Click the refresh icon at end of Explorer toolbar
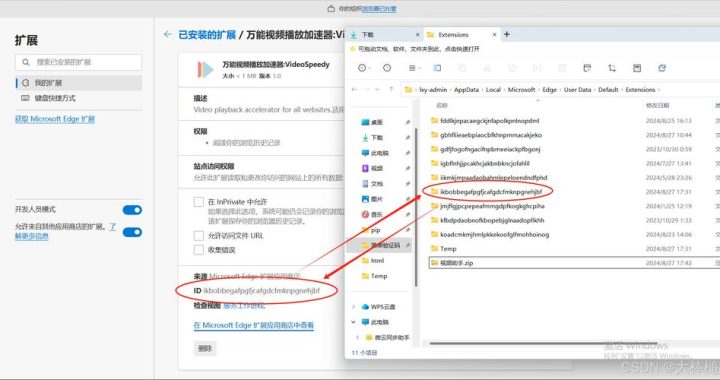720x380 pixels. click(x=662, y=68)
